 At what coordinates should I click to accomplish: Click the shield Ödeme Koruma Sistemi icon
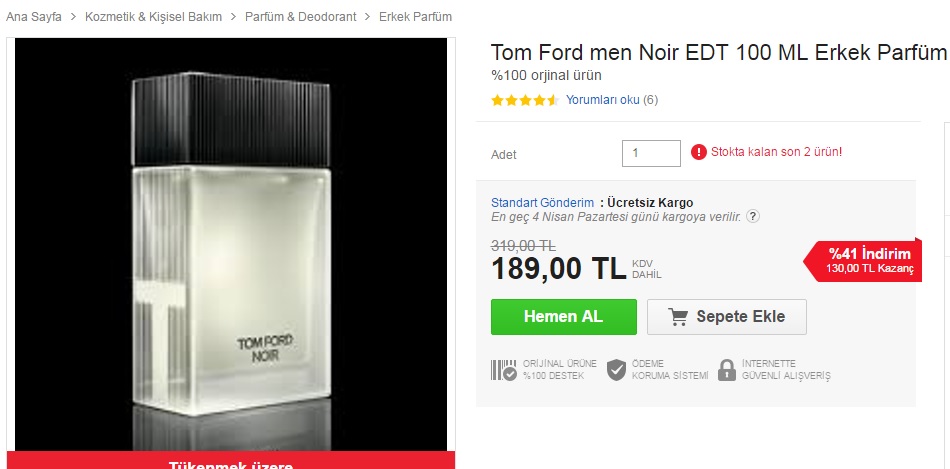(x=616, y=370)
